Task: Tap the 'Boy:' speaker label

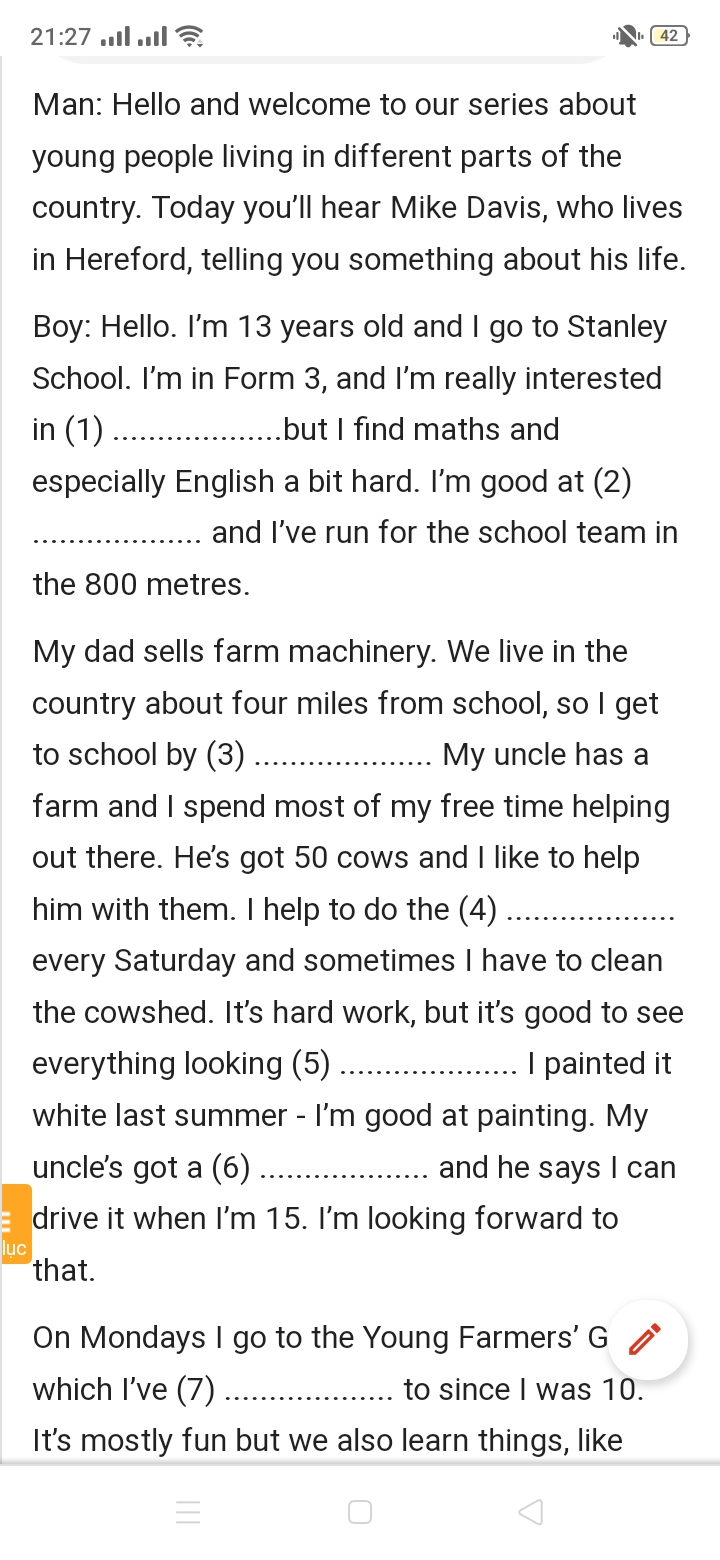Action: (62, 327)
